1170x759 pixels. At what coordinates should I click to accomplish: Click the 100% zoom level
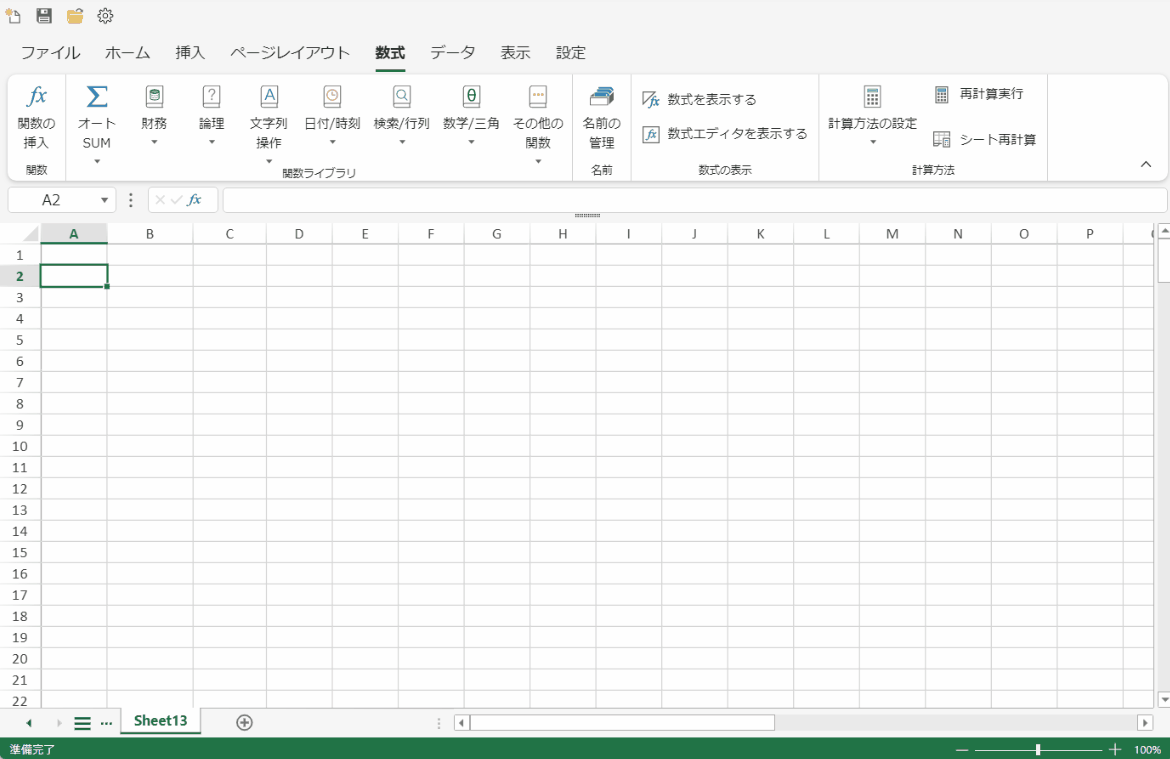tap(1147, 749)
